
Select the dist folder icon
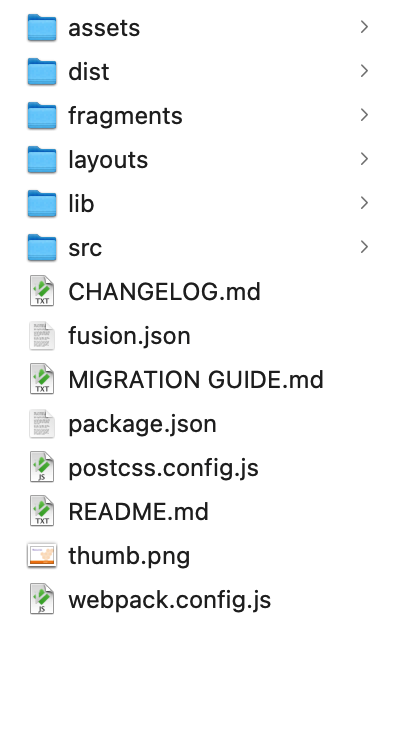click(42, 72)
